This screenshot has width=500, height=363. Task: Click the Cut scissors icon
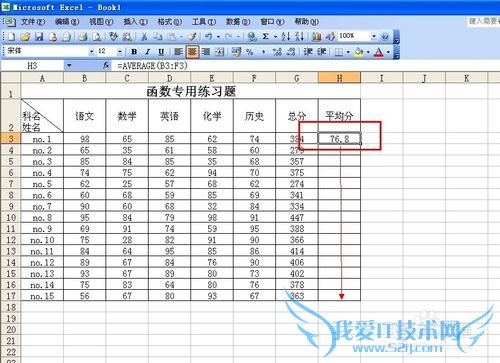[x=144, y=36]
